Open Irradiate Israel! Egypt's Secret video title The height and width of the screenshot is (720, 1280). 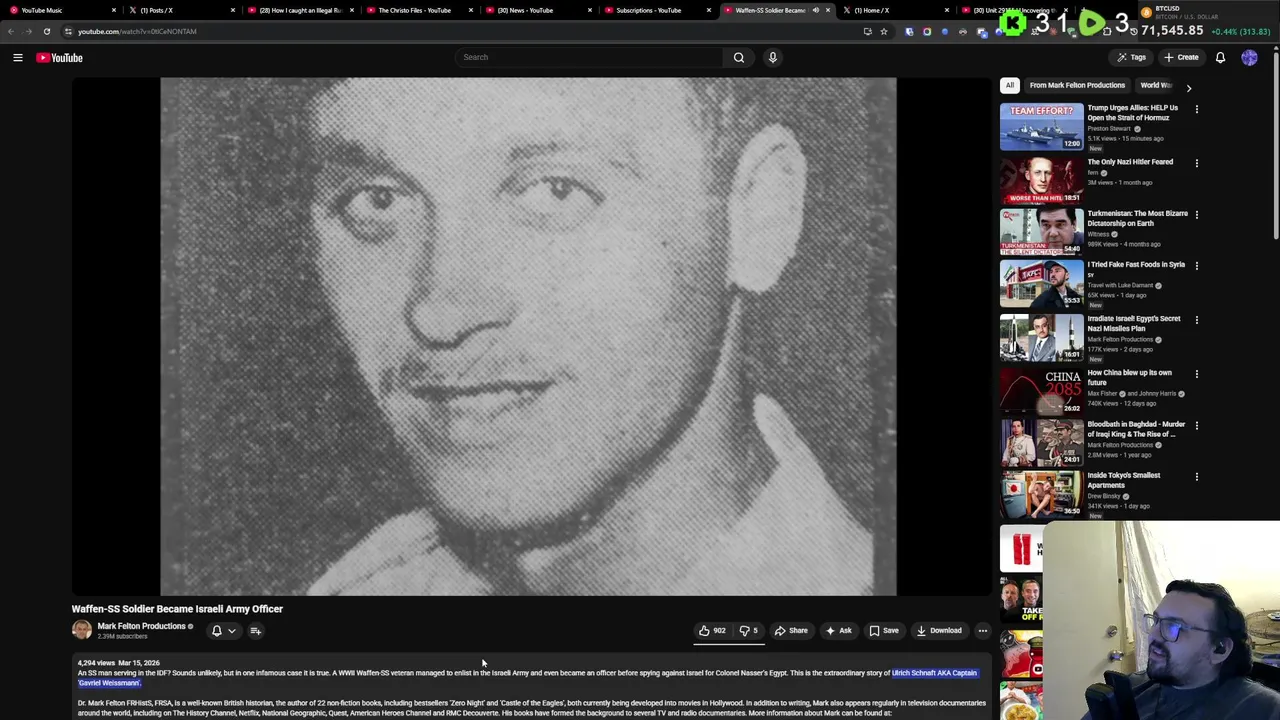coord(1134,323)
